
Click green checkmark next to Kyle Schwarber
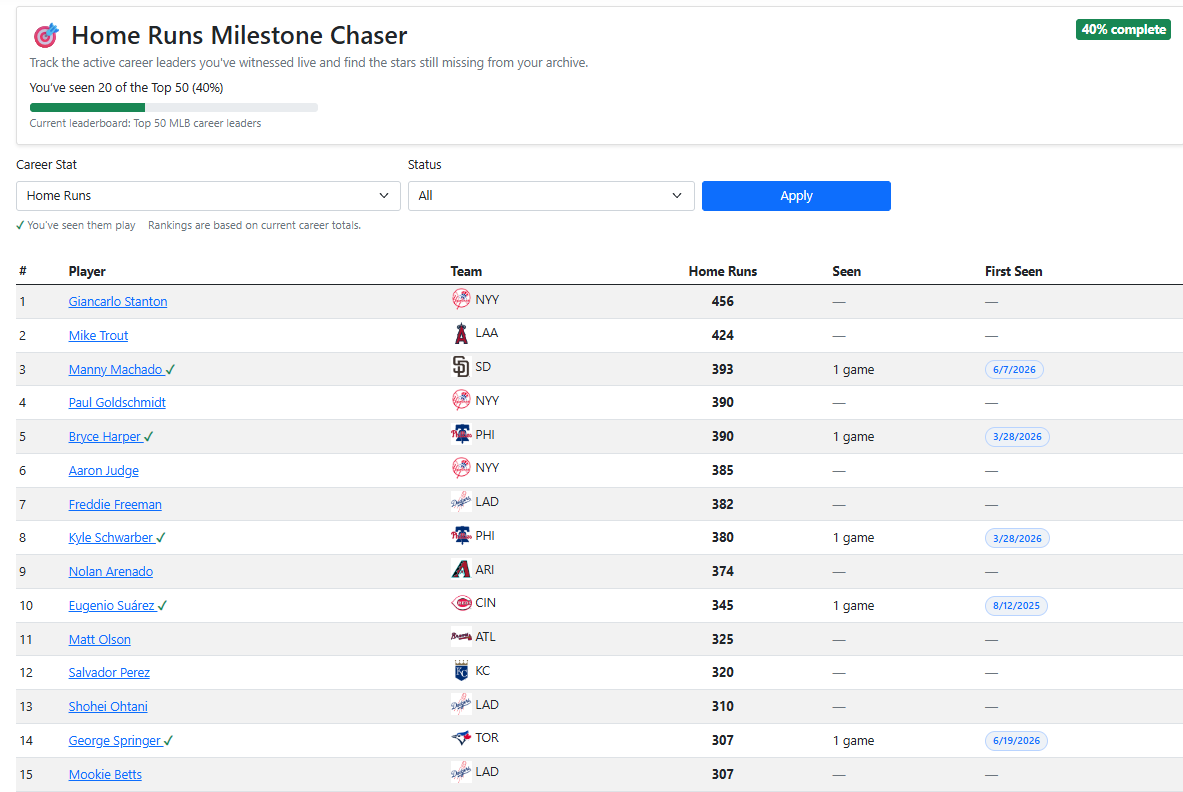[x=161, y=538]
